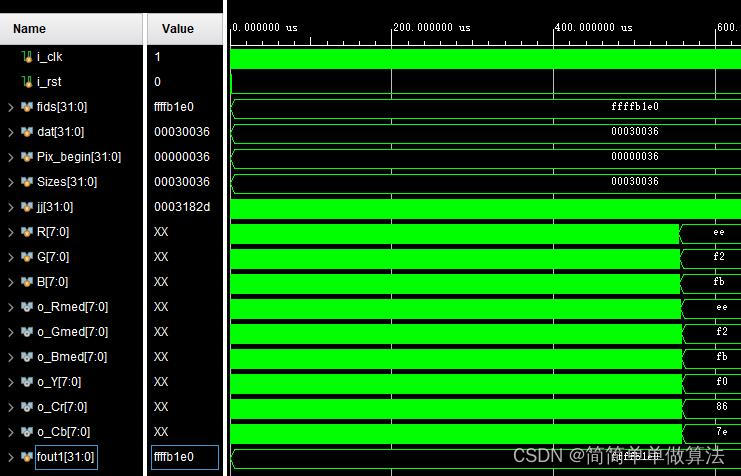Image resolution: width=741 pixels, height=476 pixels.
Task: Click the o_Bmed bus icon
Action: coord(27,358)
